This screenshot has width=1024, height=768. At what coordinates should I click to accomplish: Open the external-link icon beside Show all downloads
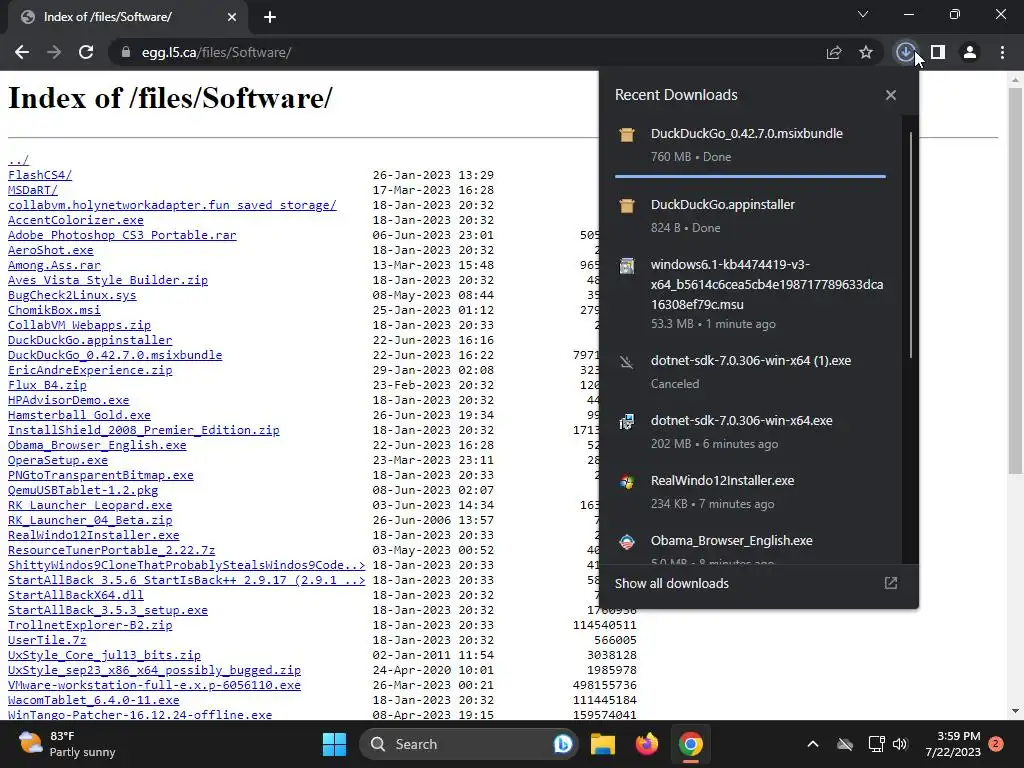click(x=891, y=583)
